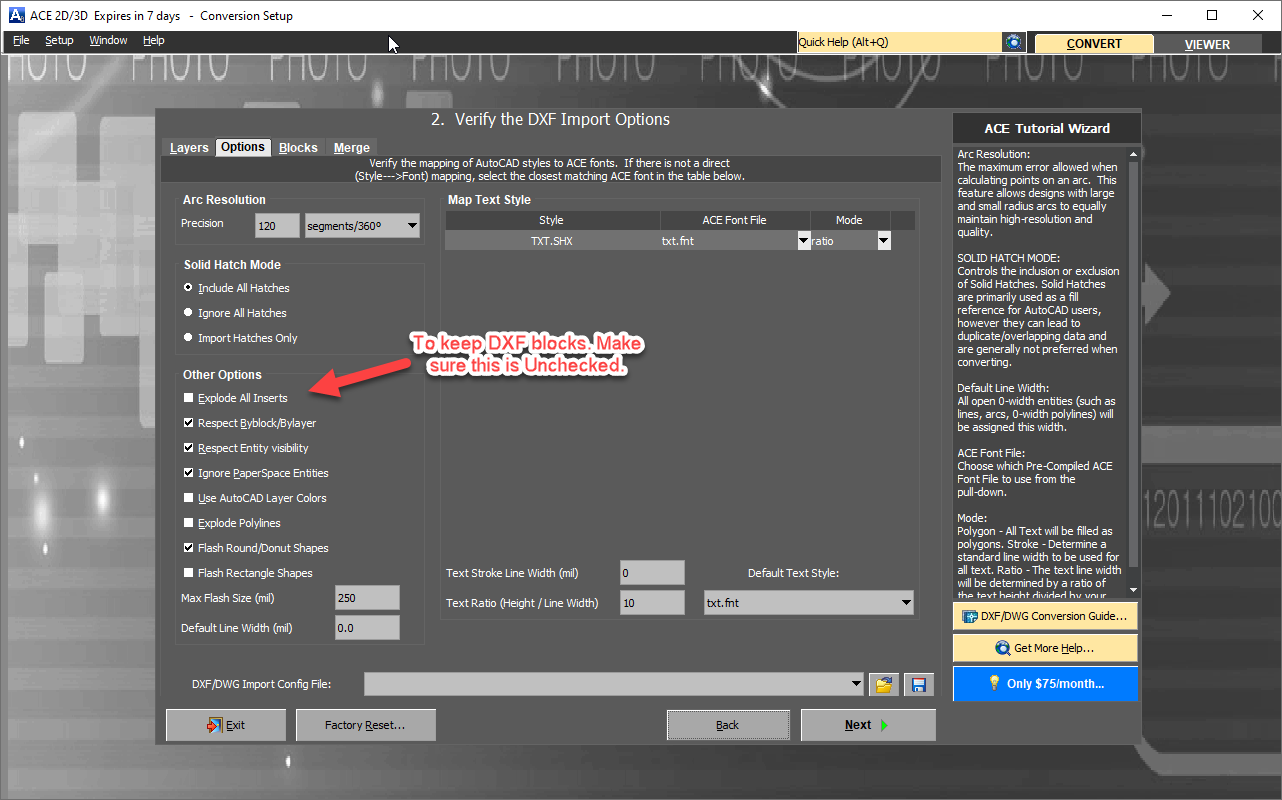Expand DXF/DWG Import Config File dropdown
The height and width of the screenshot is (800, 1282).
[856, 685]
